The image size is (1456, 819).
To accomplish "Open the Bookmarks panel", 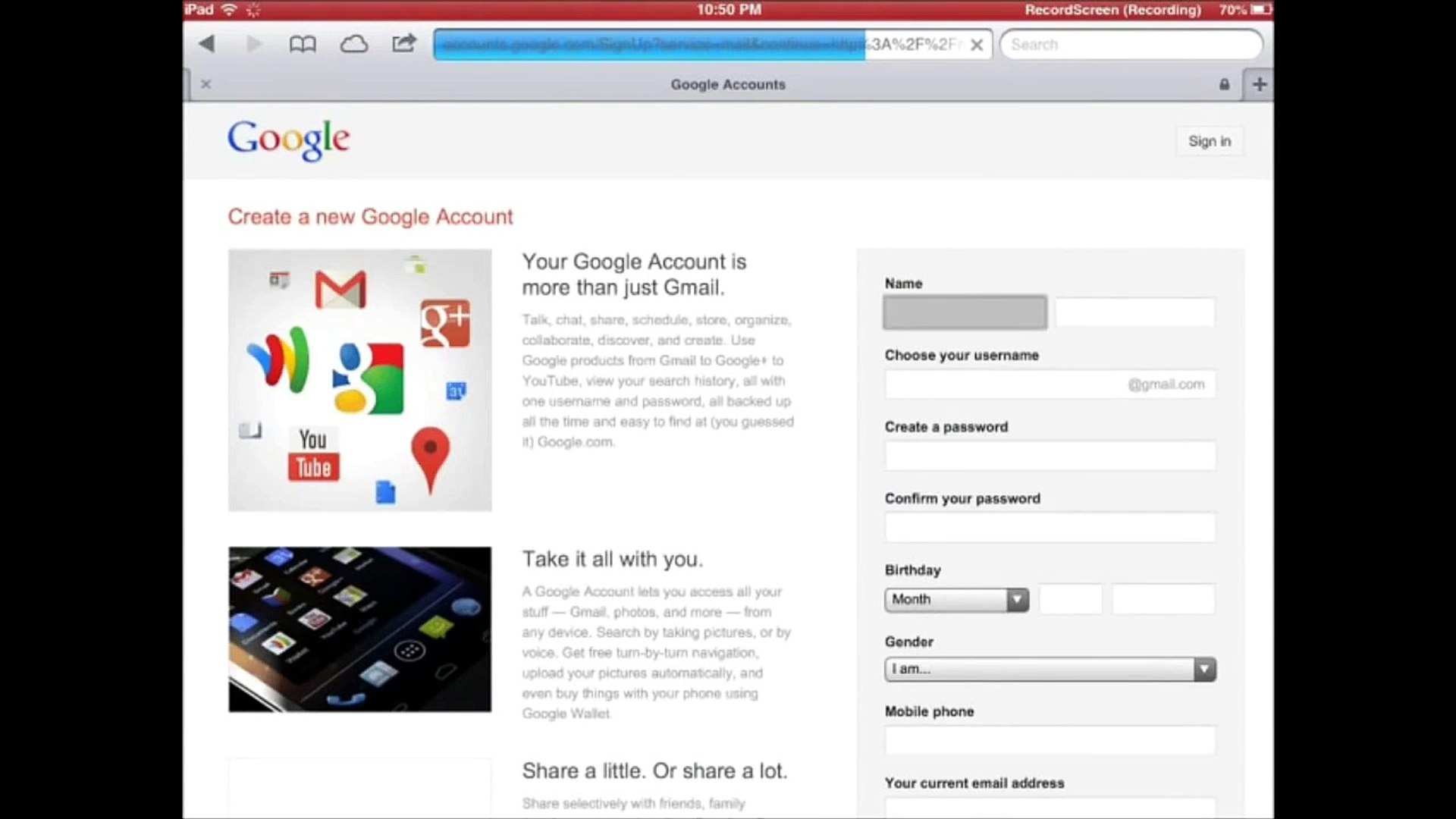I will (303, 44).
